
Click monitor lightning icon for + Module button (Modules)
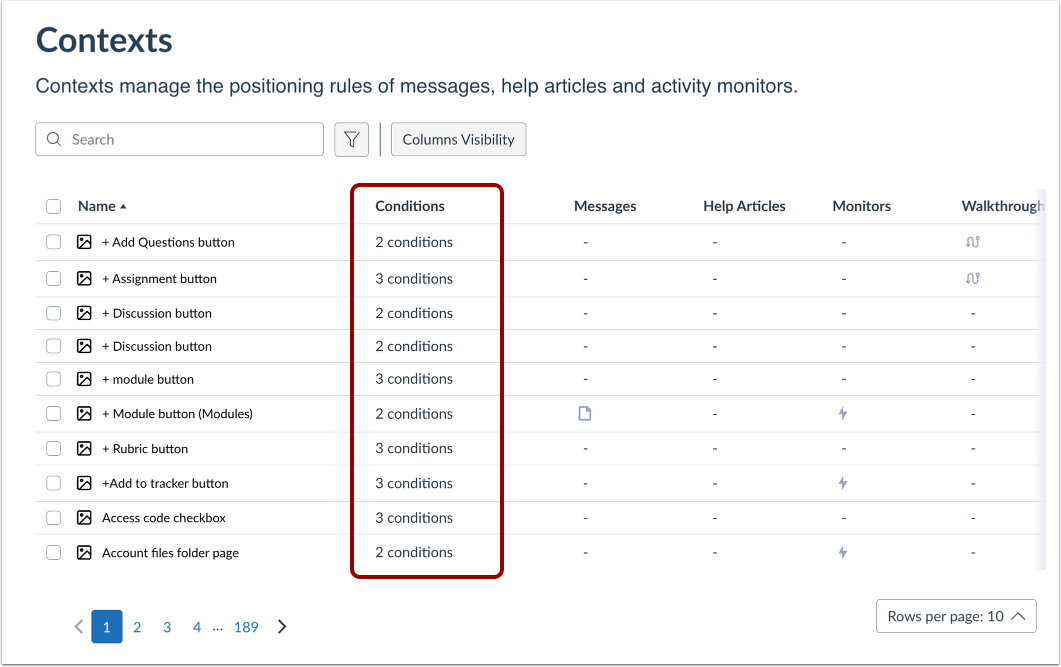843,413
